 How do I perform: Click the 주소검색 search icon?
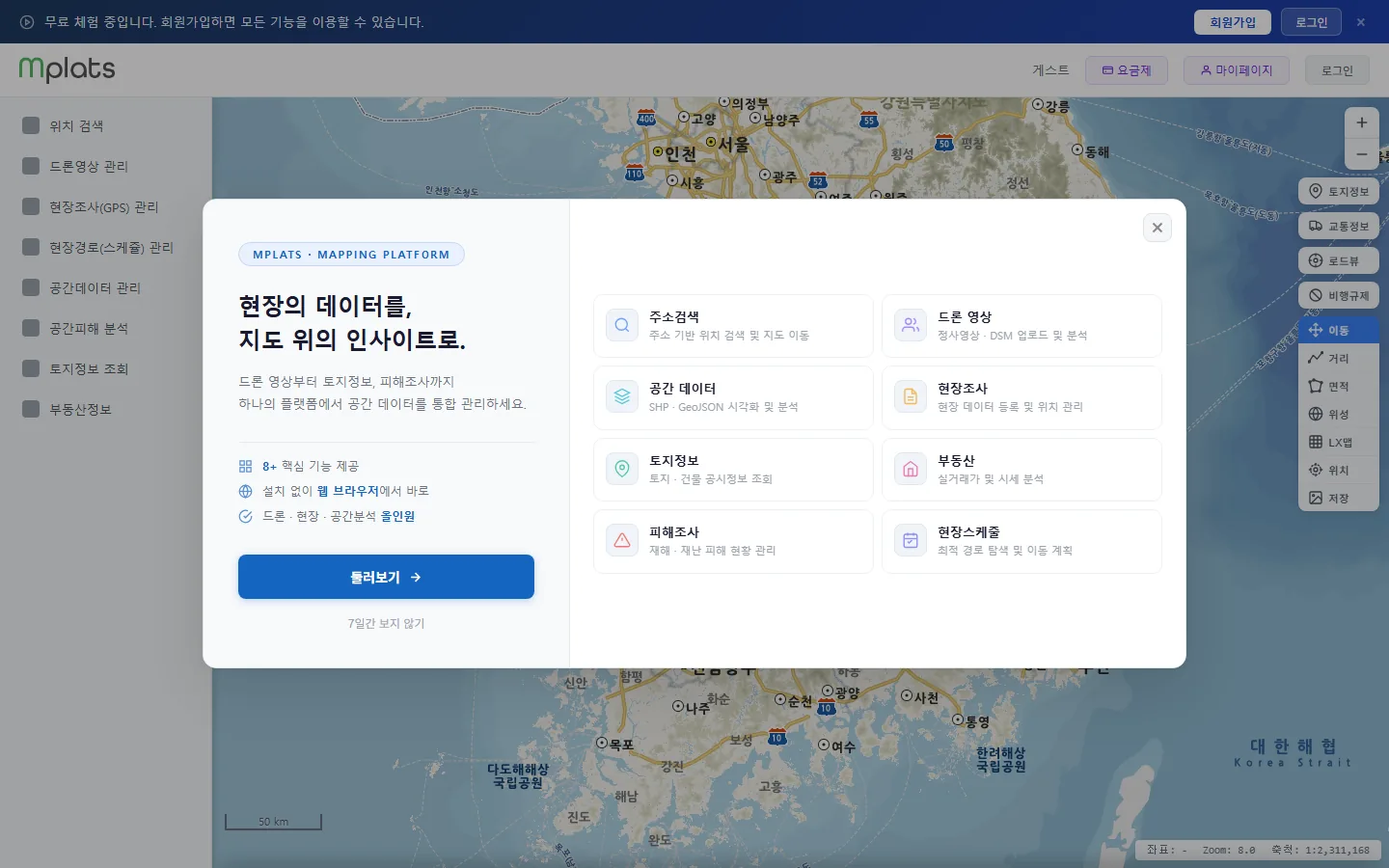coord(622,326)
